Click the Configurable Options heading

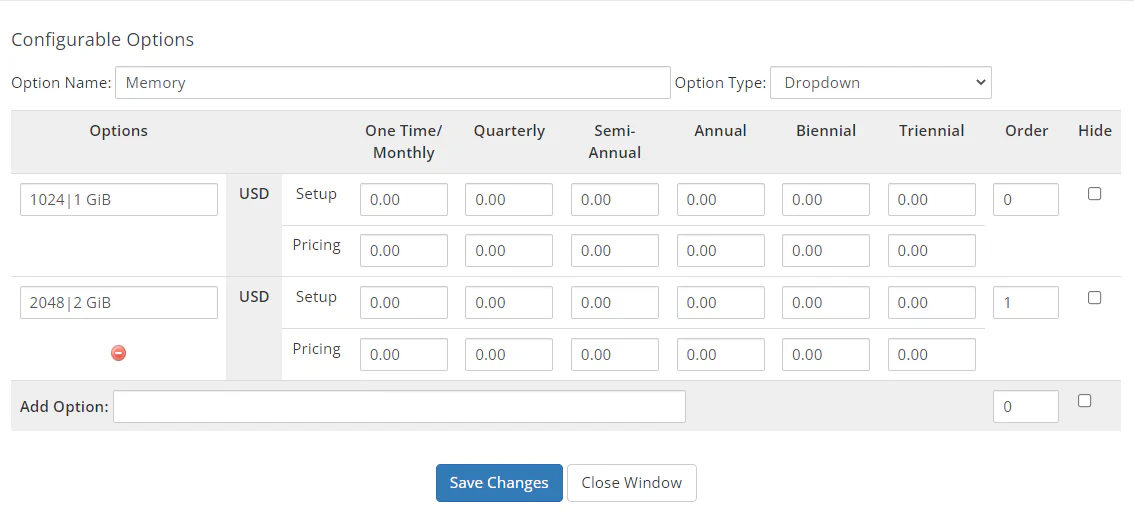click(103, 39)
